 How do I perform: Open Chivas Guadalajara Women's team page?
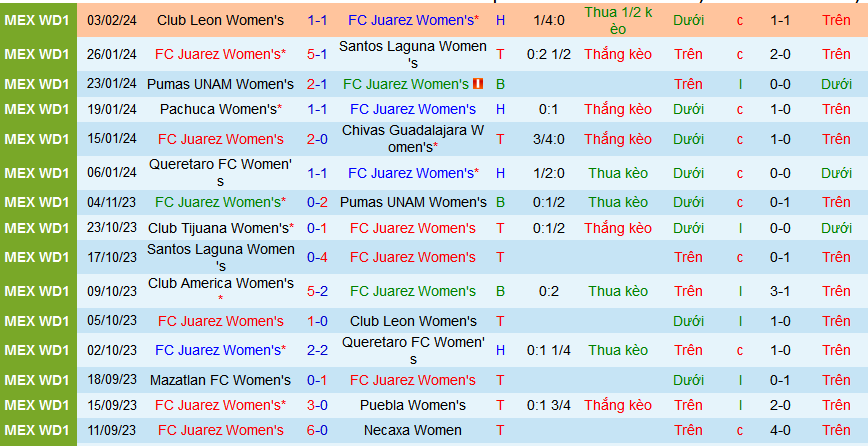point(413,139)
